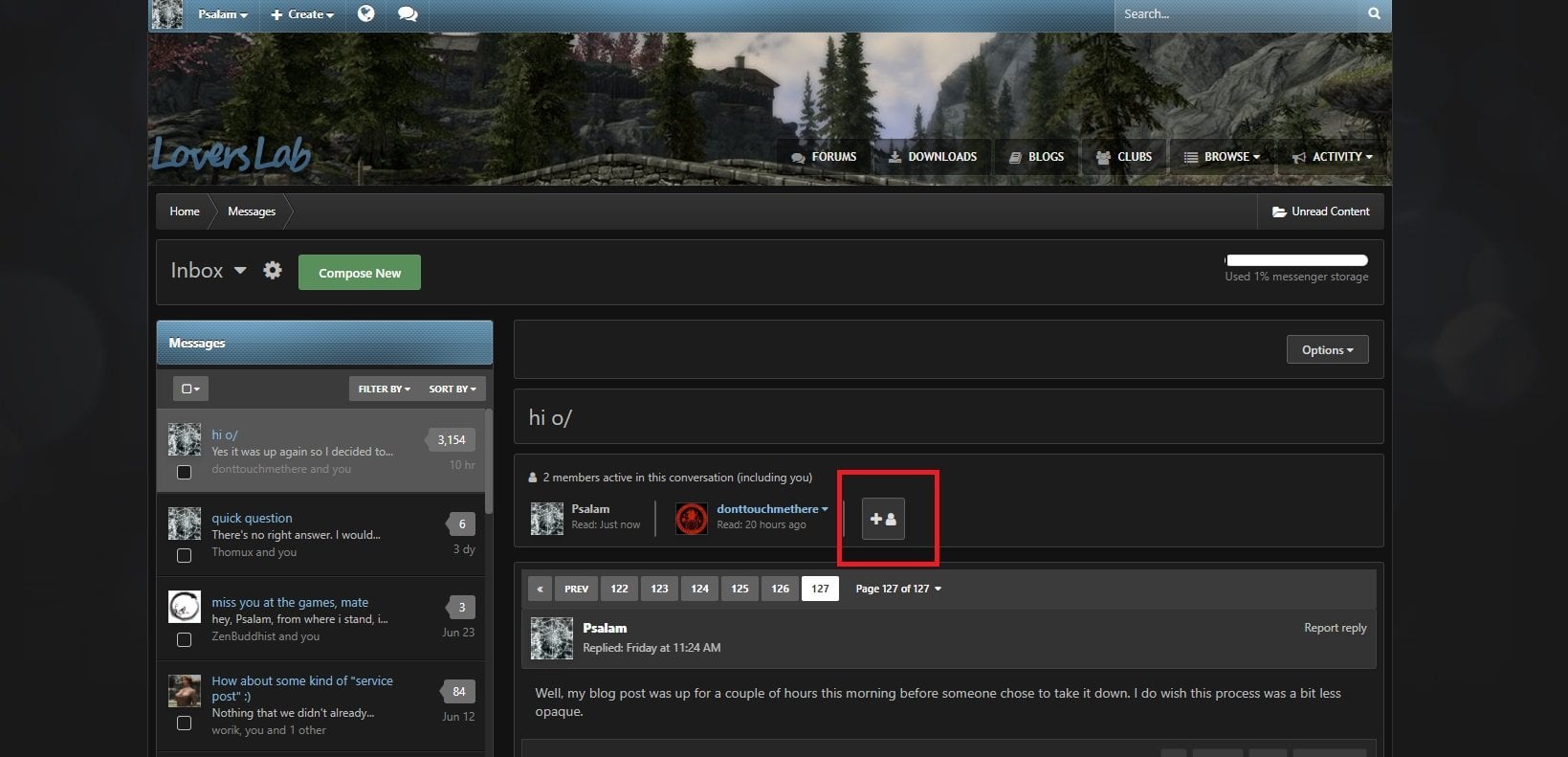Go to the Forums section
This screenshot has width=1568, height=757.
tap(824, 157)
